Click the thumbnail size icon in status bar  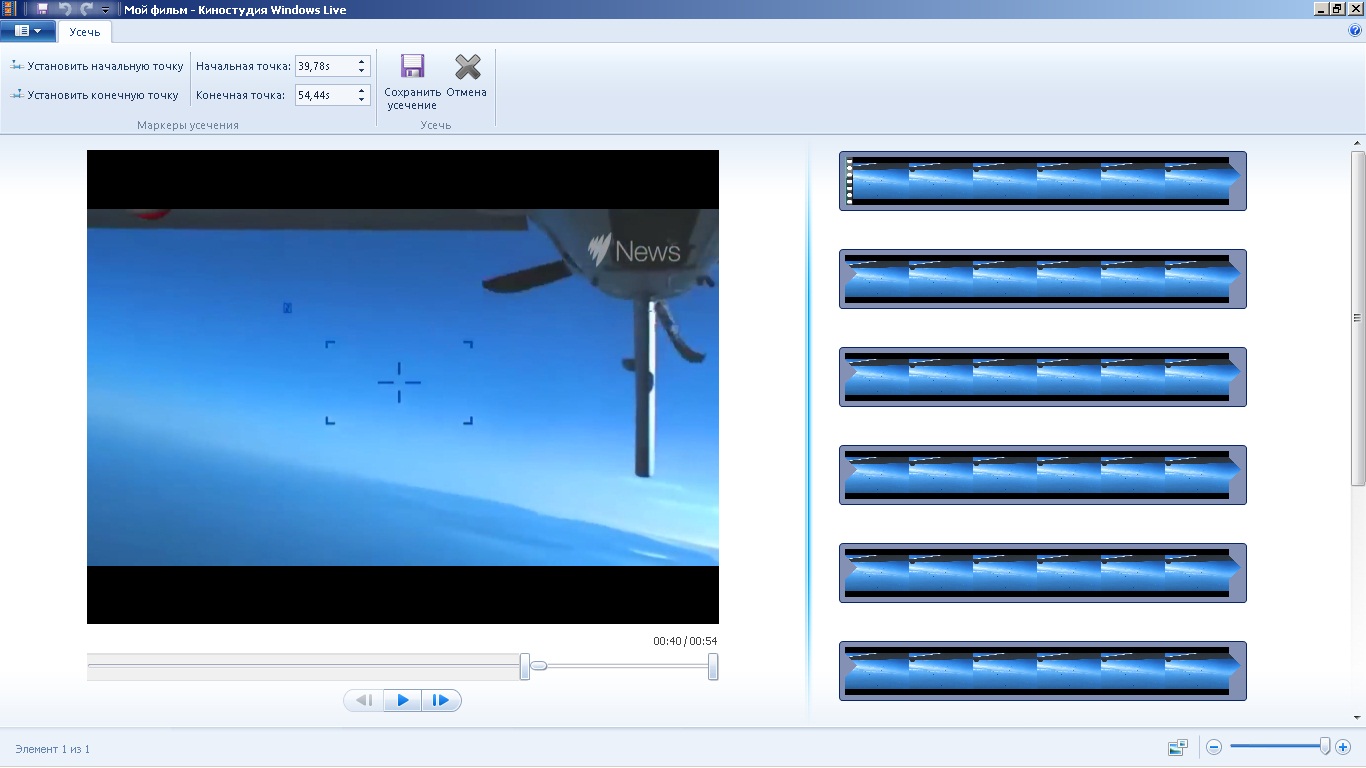[x=1177, y=747]
